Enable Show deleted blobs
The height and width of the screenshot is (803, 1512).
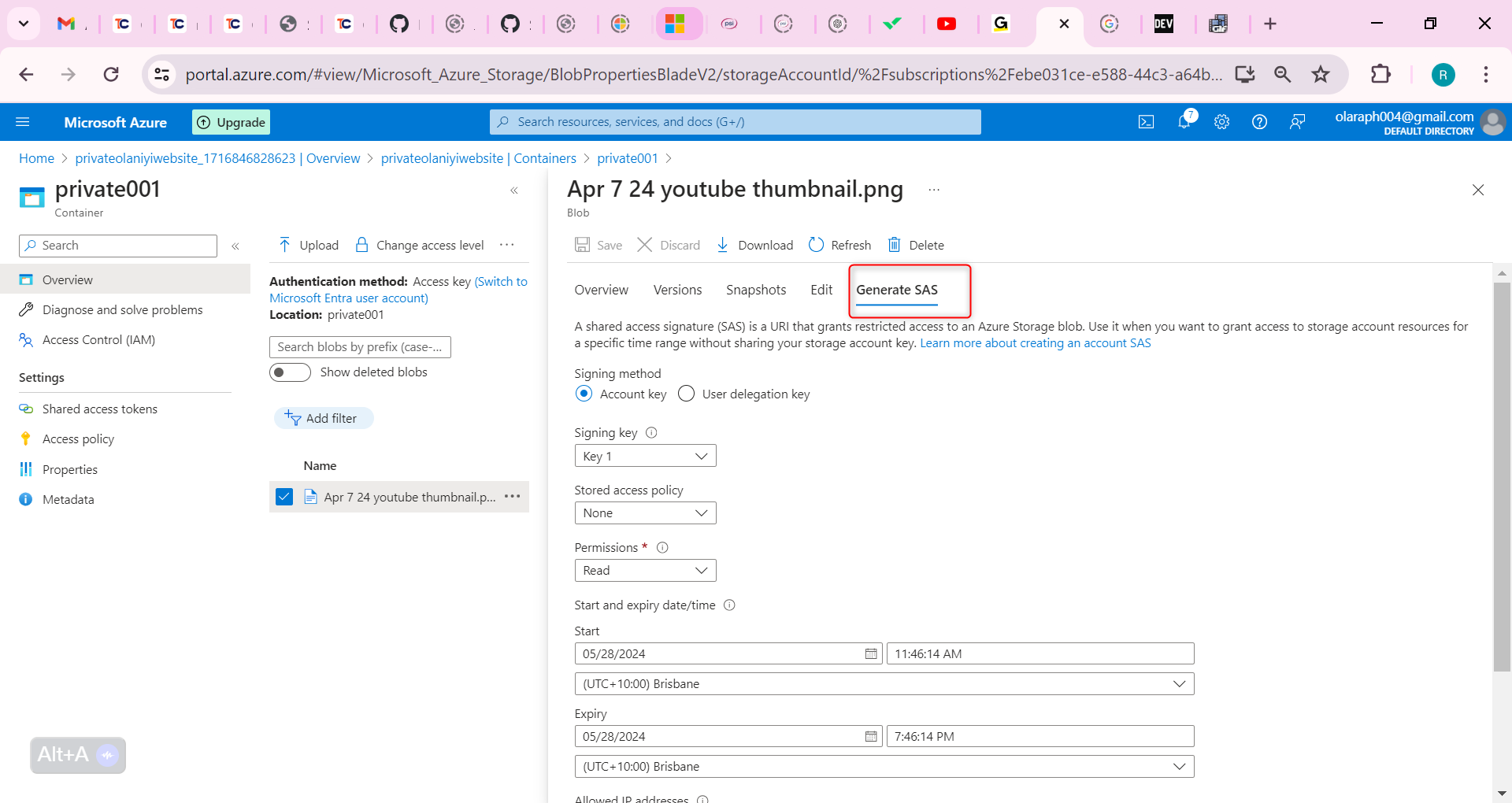point(290,372)
